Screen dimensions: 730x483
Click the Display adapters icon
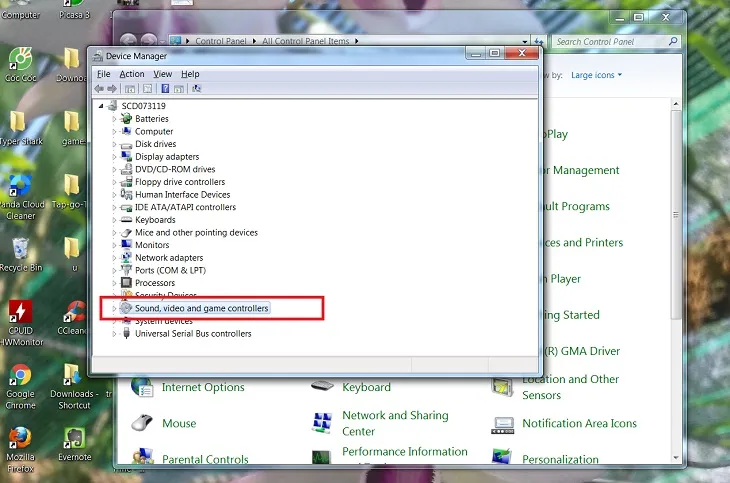pyautogui.click(x=127, y=157)
